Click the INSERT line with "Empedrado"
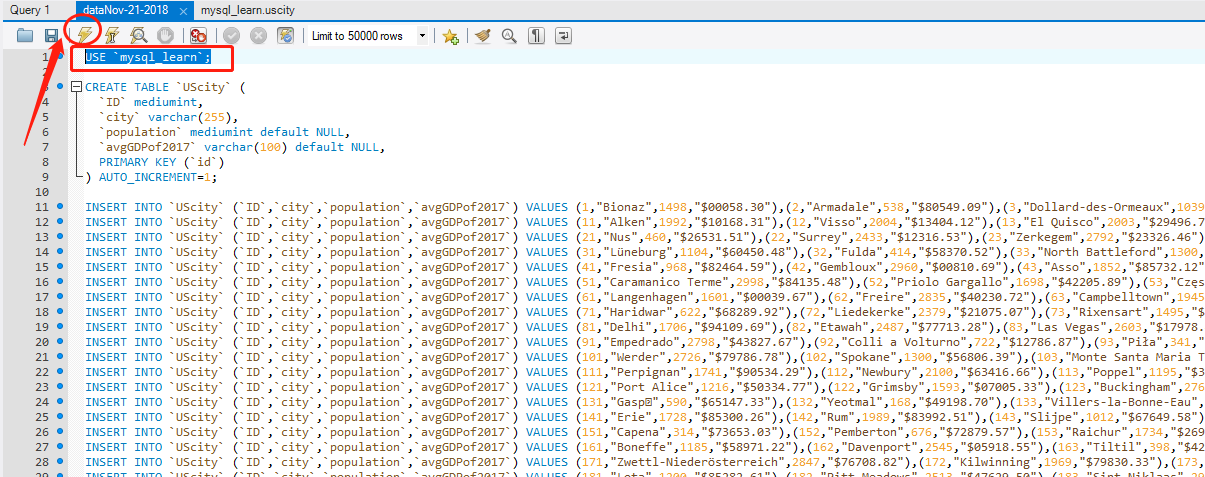Screen dimensions: 1205x477 coord(644,342)
